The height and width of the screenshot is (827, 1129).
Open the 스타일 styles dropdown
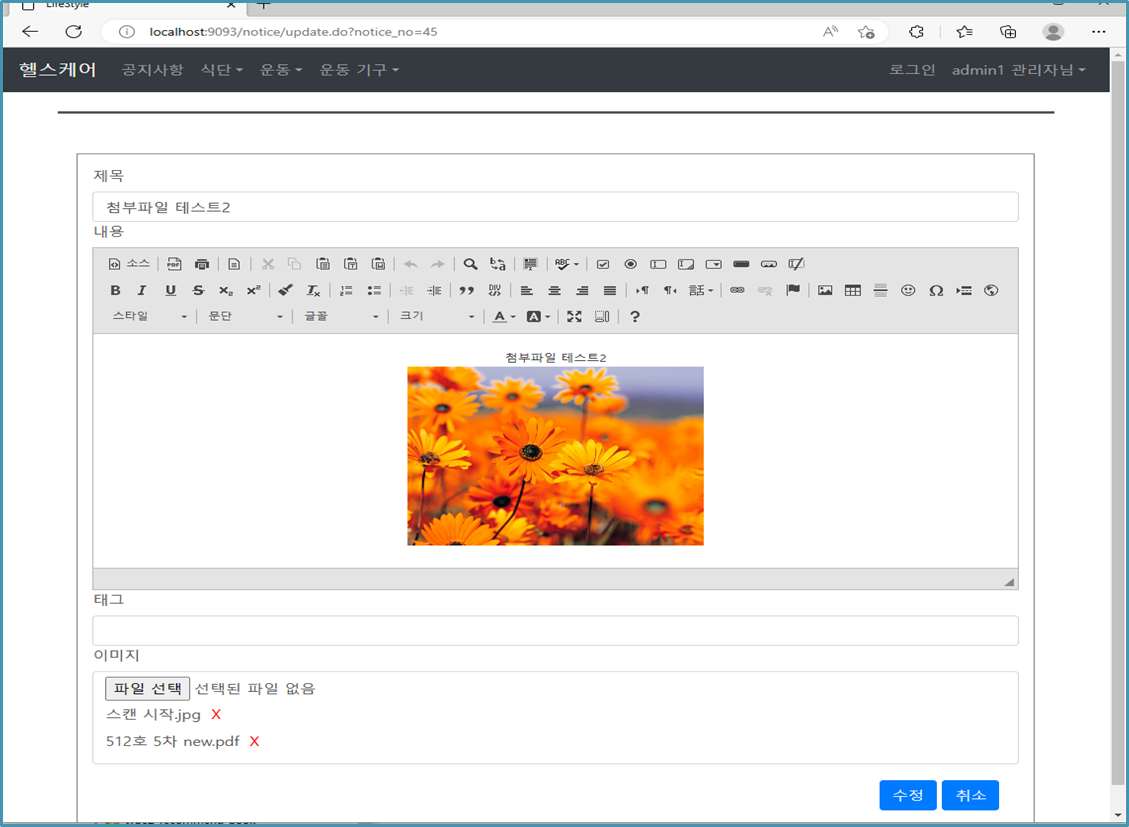pos(149,317)
